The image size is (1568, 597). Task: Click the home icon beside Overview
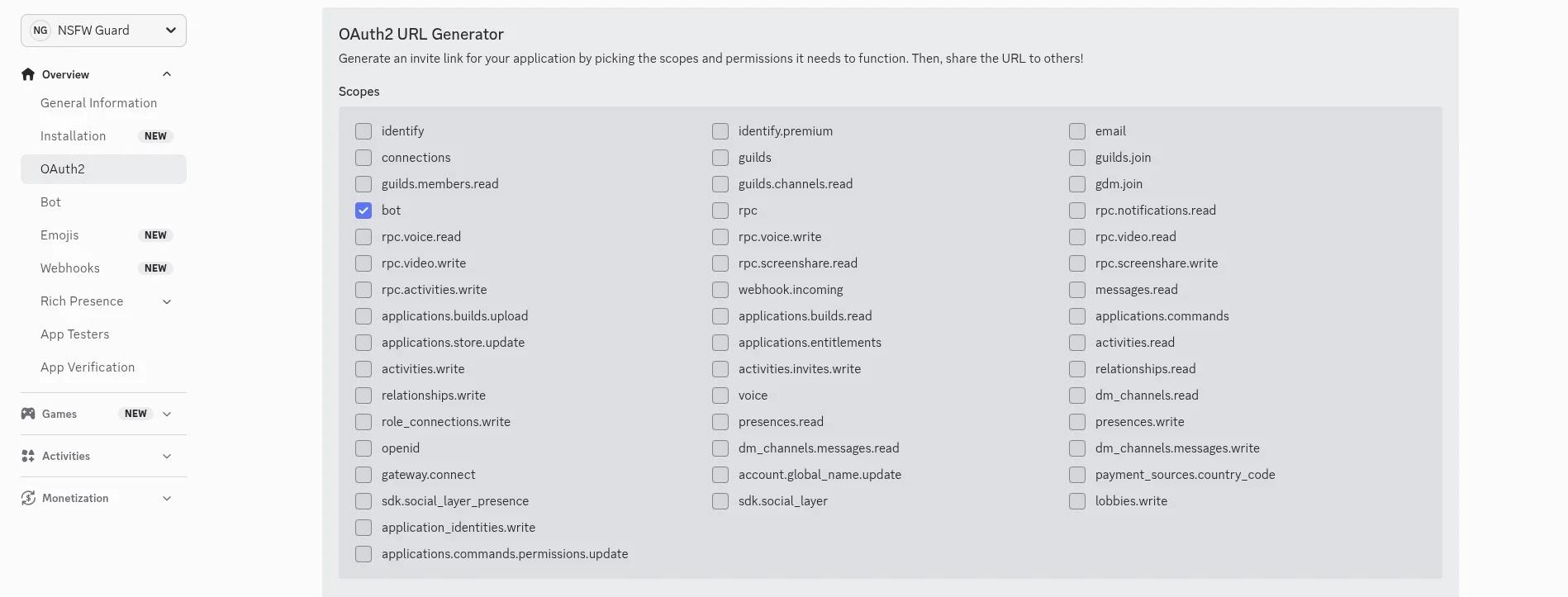tap(27, 73)
